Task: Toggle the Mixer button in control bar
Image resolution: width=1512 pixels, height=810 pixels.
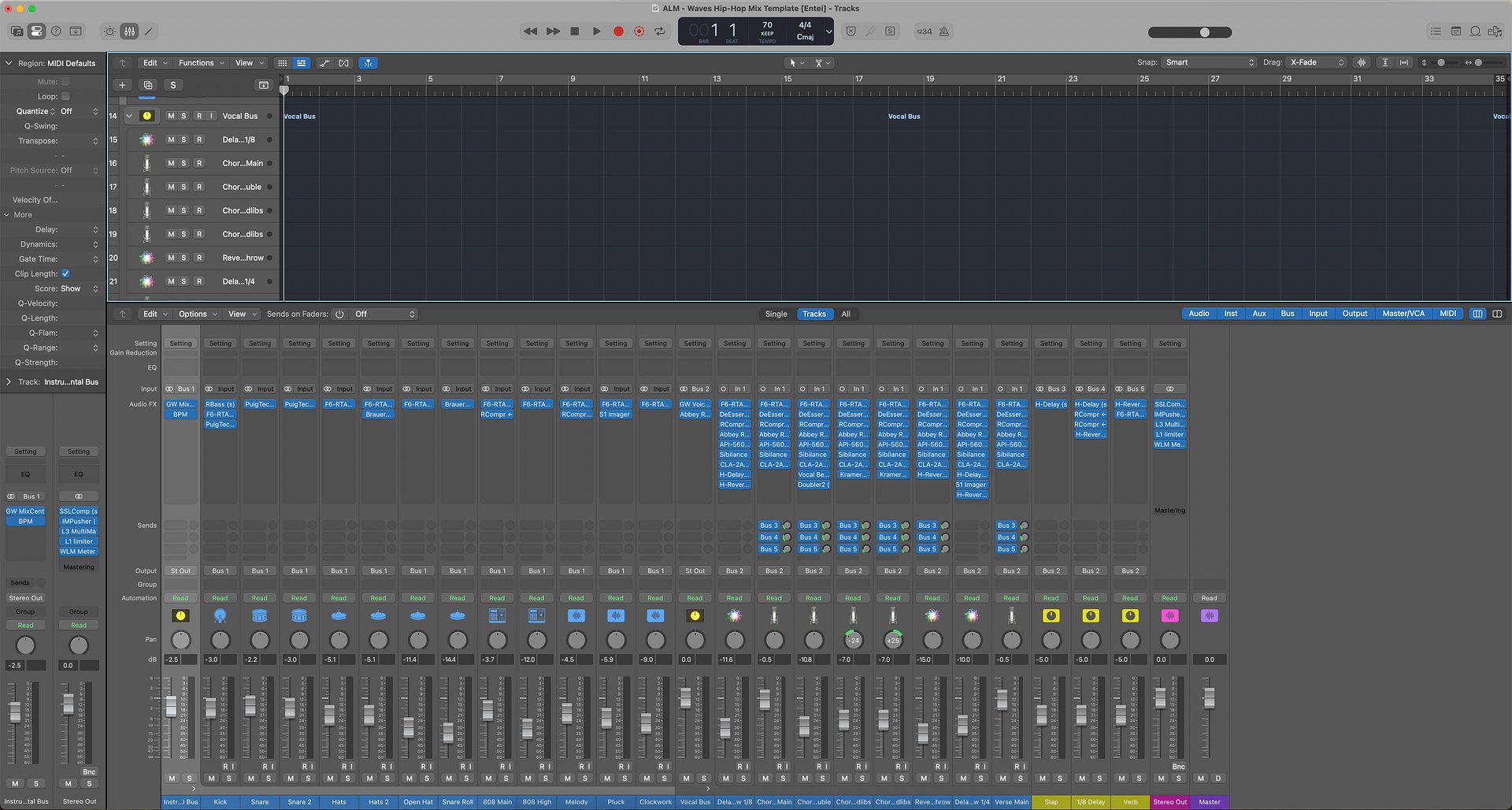Action: coord(129,32)
